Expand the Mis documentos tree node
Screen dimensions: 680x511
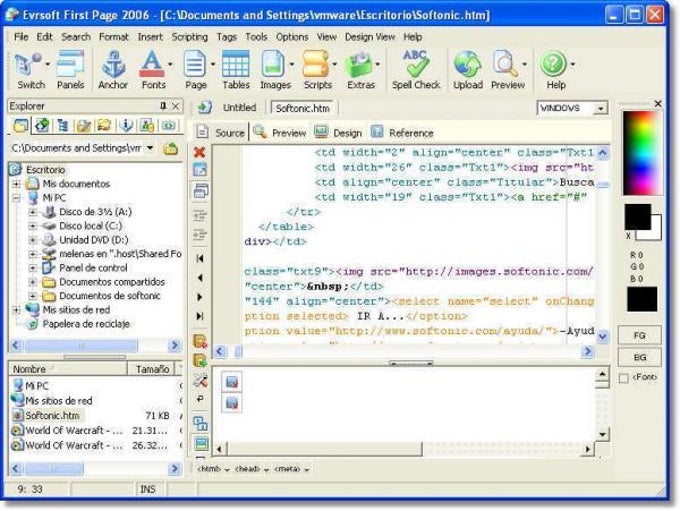(x=17, y=184)
